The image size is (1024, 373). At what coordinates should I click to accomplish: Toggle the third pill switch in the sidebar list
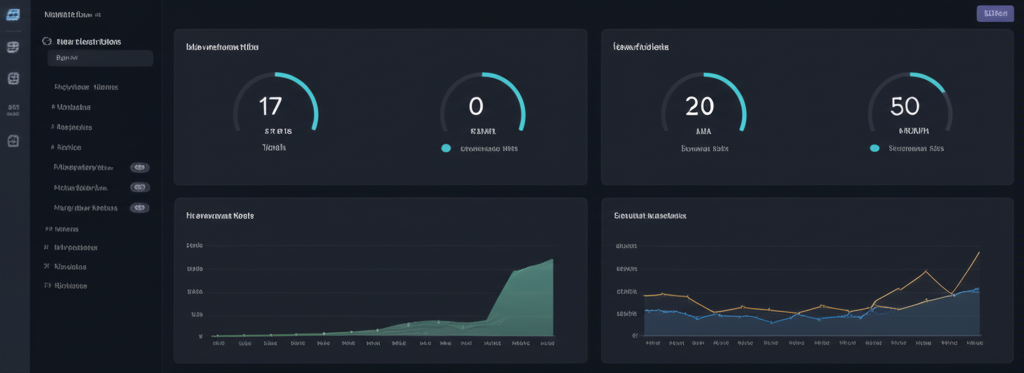(x=139, y=208)
